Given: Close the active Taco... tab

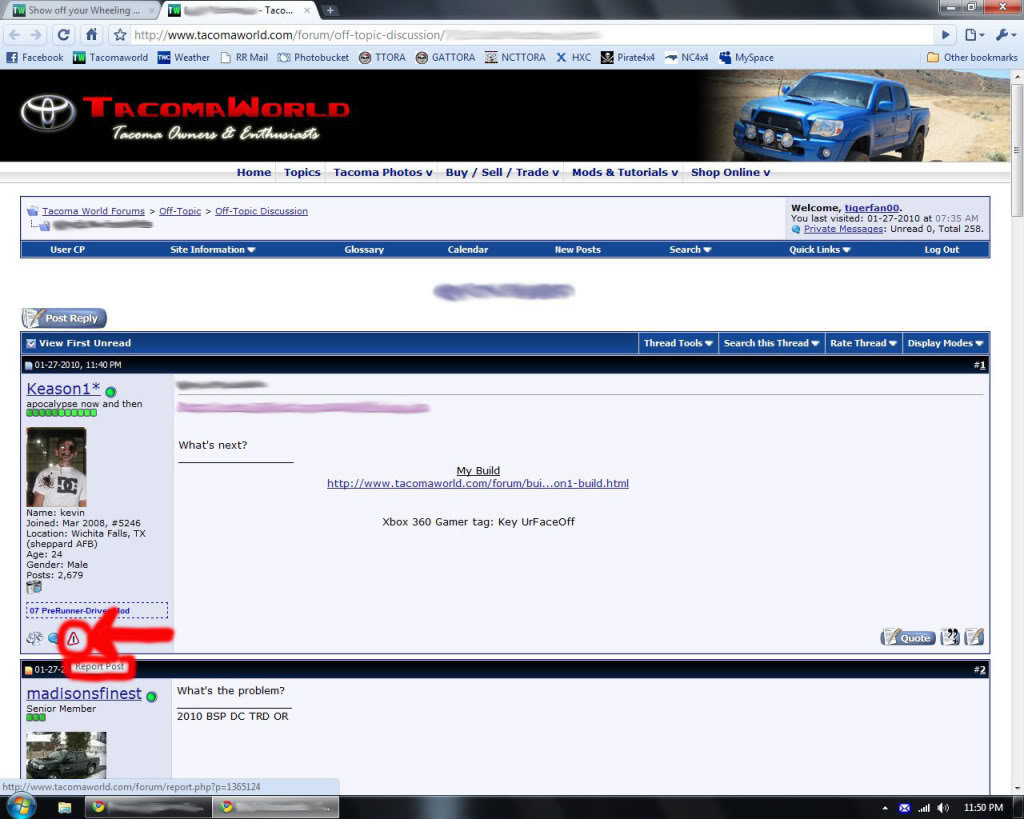Looking at the screenshot, I should point(307,10).
